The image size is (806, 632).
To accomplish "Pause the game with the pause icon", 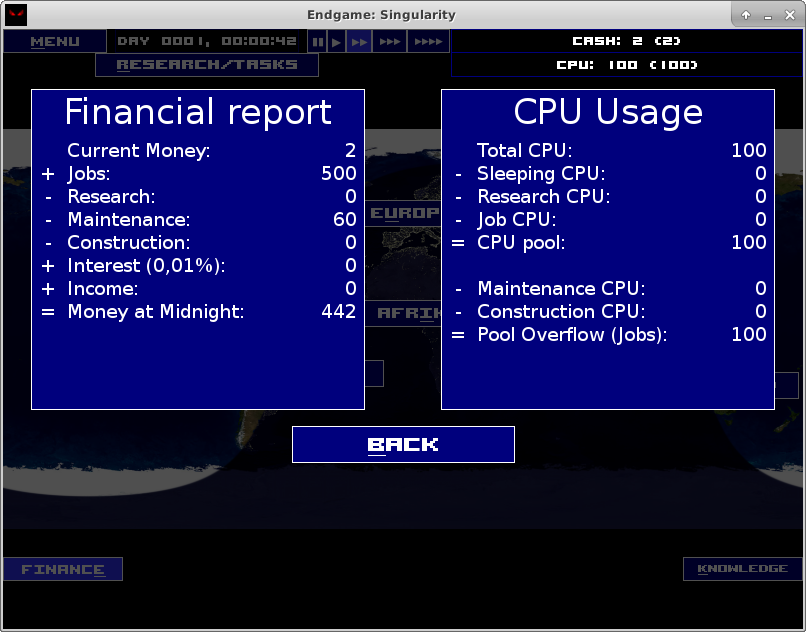I will pos(316,41).
